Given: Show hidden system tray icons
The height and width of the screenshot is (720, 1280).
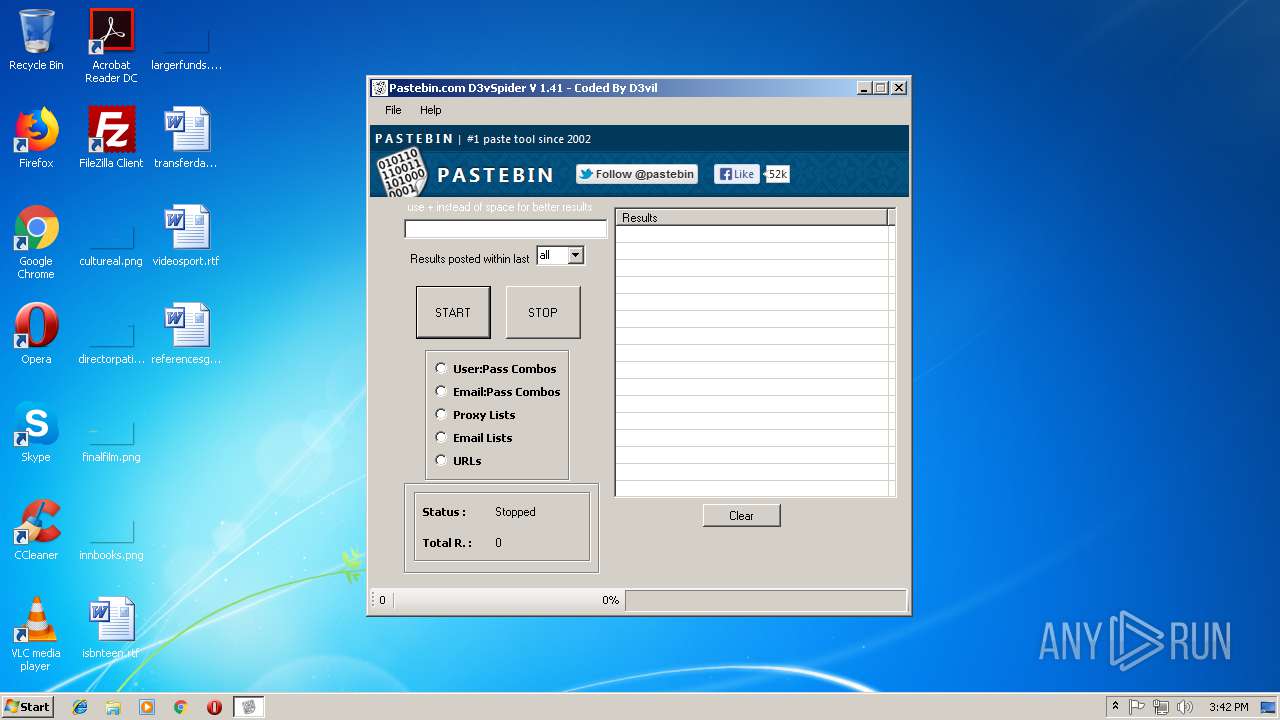Looking at the screenshot, I should (1115, 707).
